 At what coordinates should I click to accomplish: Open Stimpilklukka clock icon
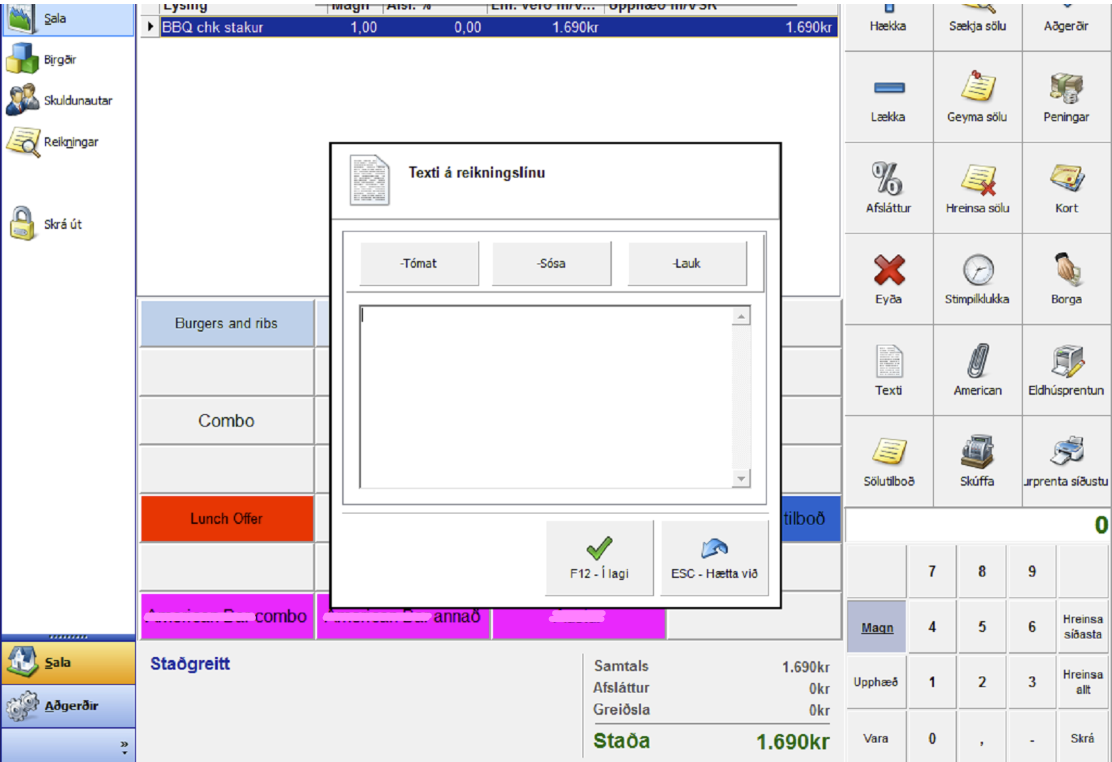[x=977, y=270]
